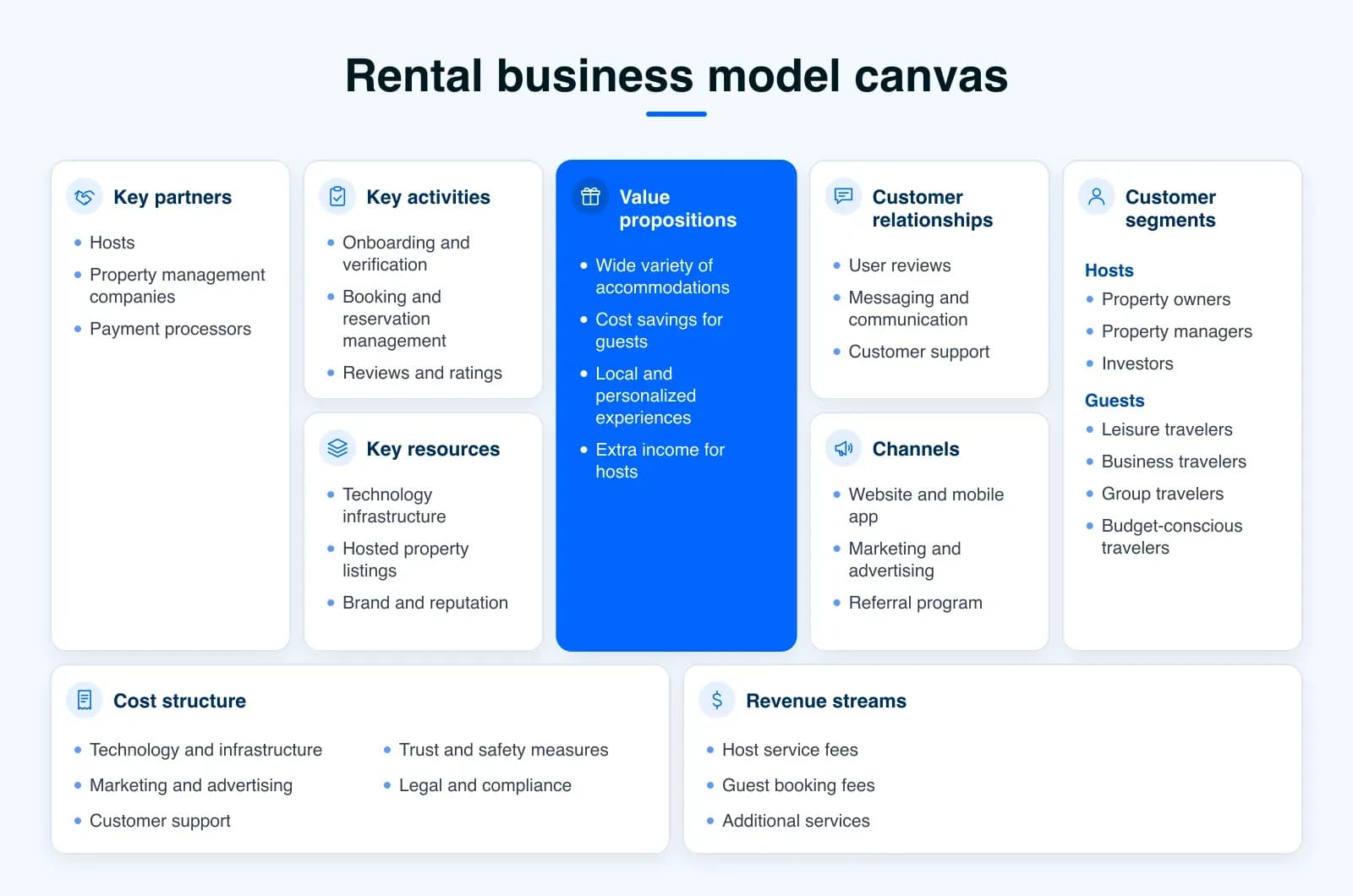Click Brand and reputation item
Screen dimensions: 1353x896
pyautogui.click(x=425, y=603)
